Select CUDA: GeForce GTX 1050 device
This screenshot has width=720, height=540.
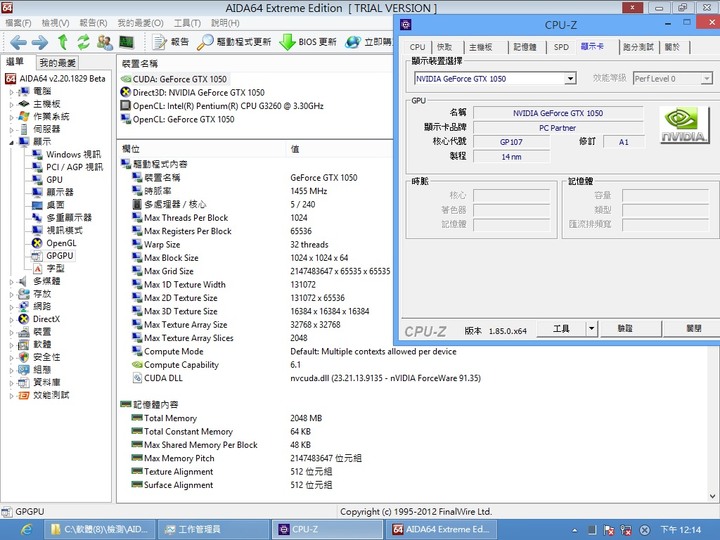click(180, 79)
